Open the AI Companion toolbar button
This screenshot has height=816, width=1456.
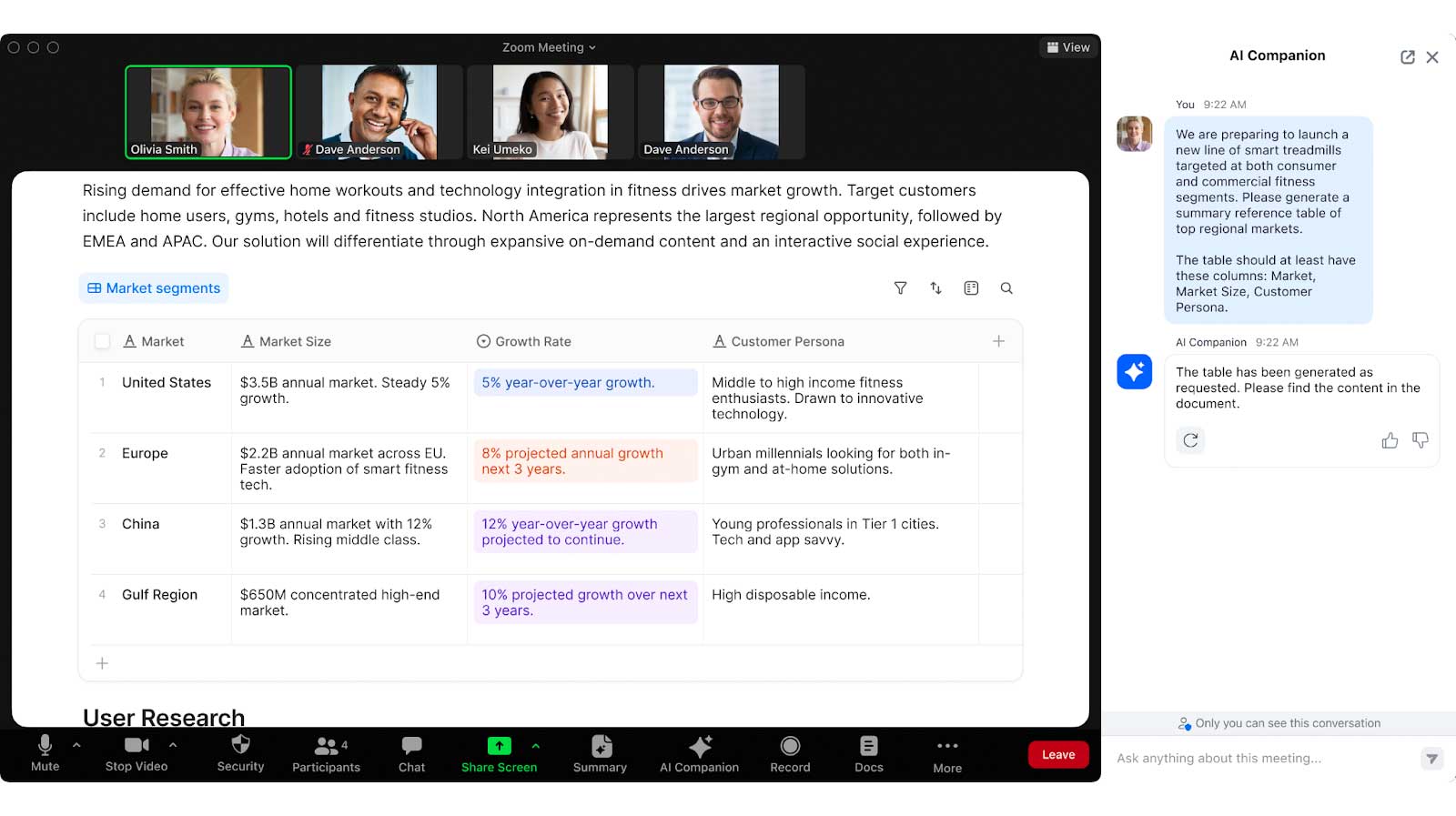pyautogui.click(x=699, y=754)
